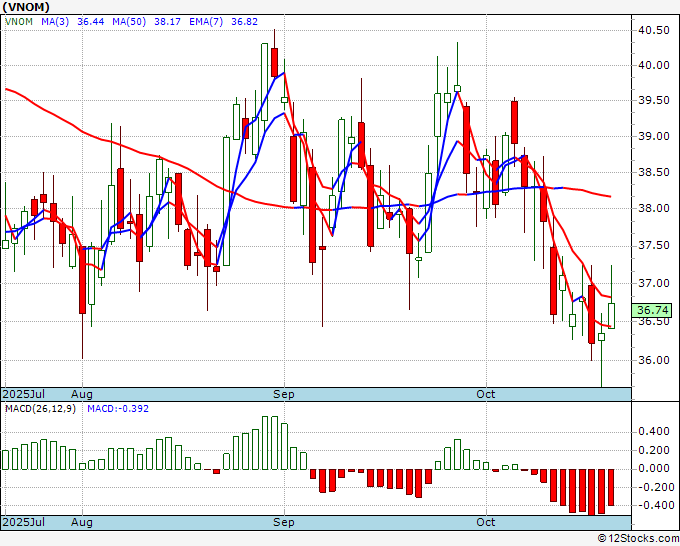Click Aug on the price chart date axis

(x=82, y=394)
